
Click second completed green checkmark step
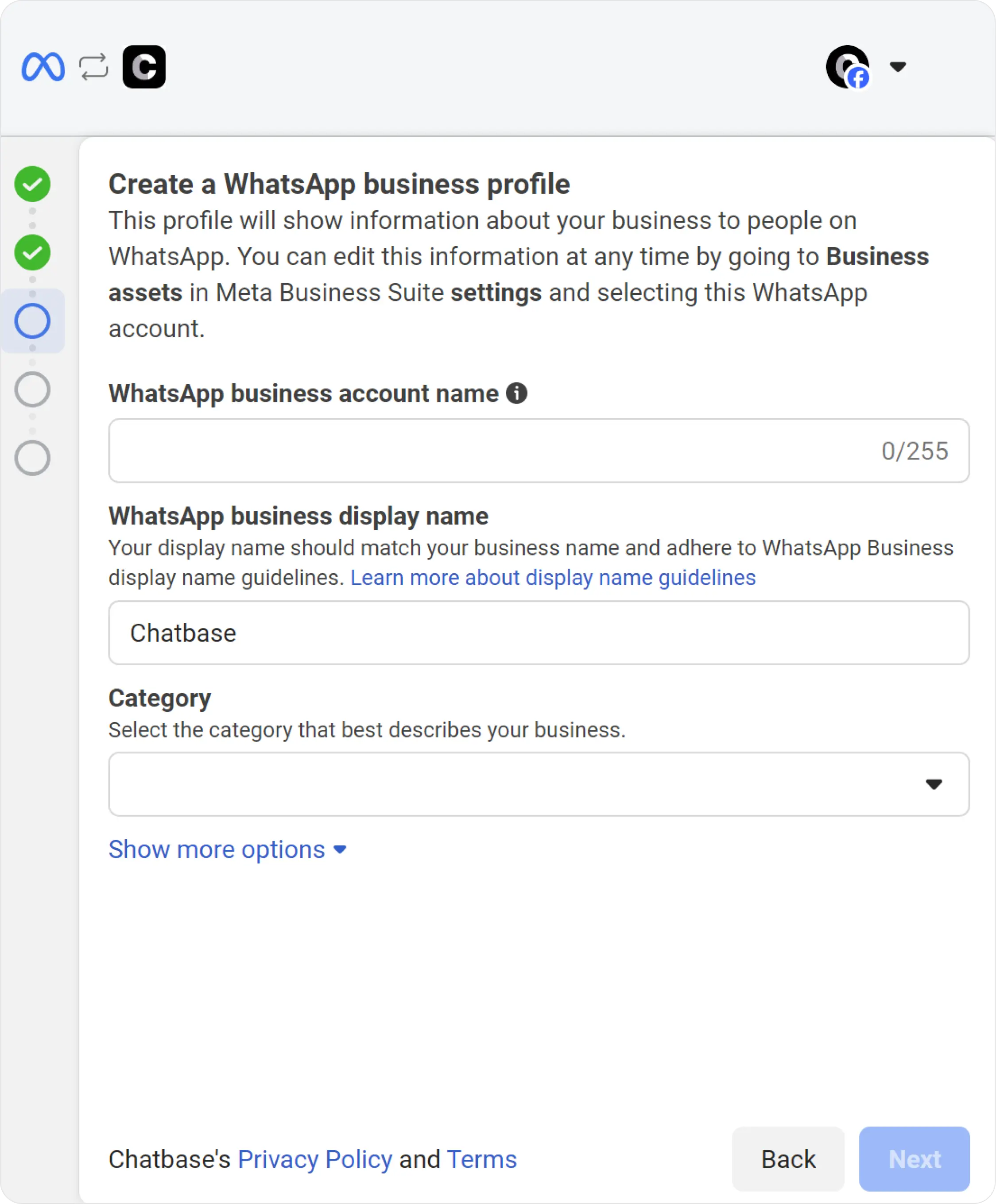click(32, 252)
